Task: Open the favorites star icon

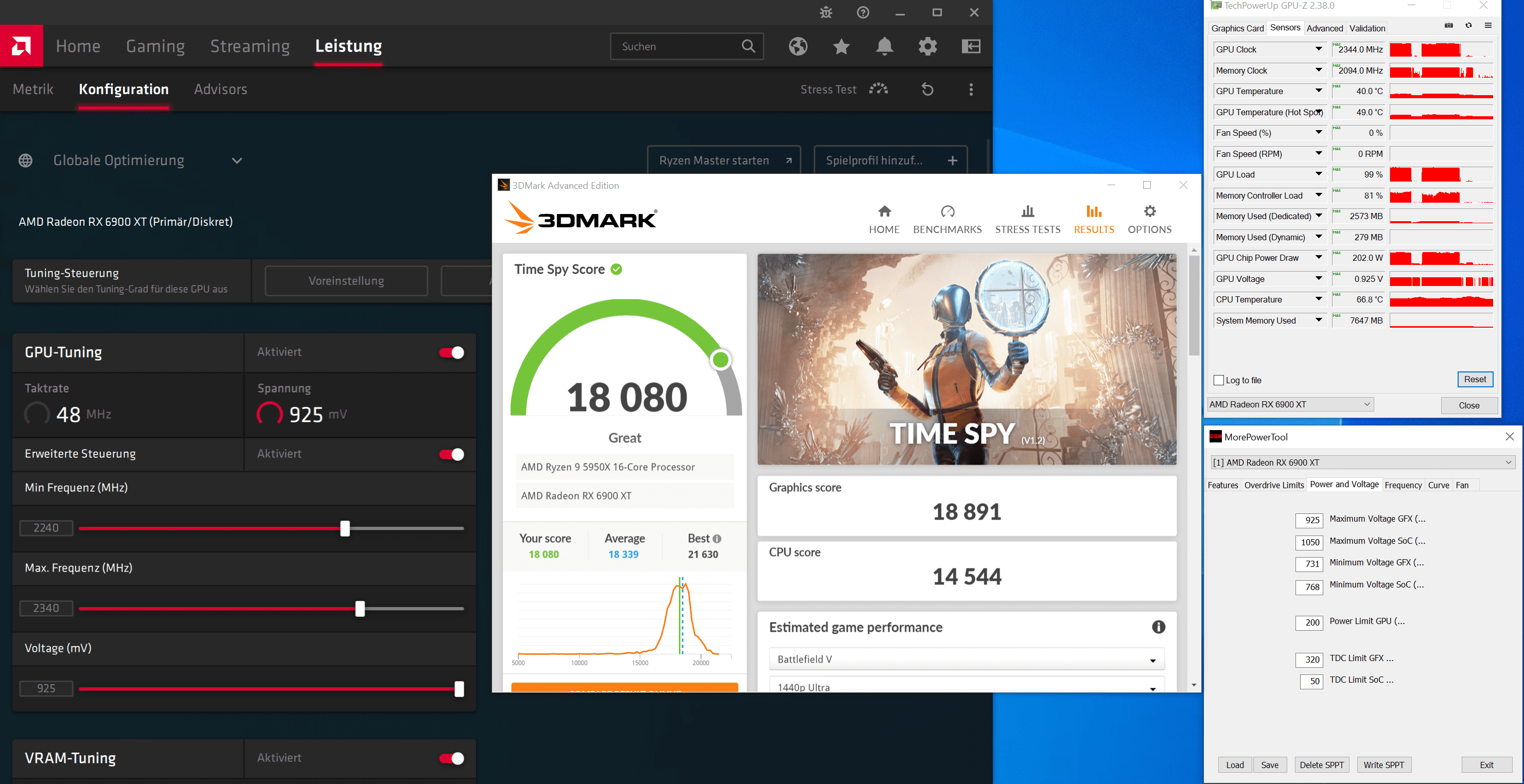Action: [x=840, y=46]
